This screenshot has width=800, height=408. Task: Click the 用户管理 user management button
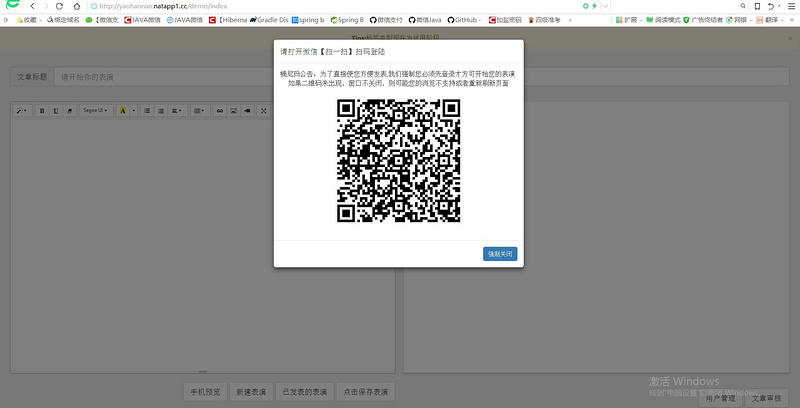[x=720, y=398]
